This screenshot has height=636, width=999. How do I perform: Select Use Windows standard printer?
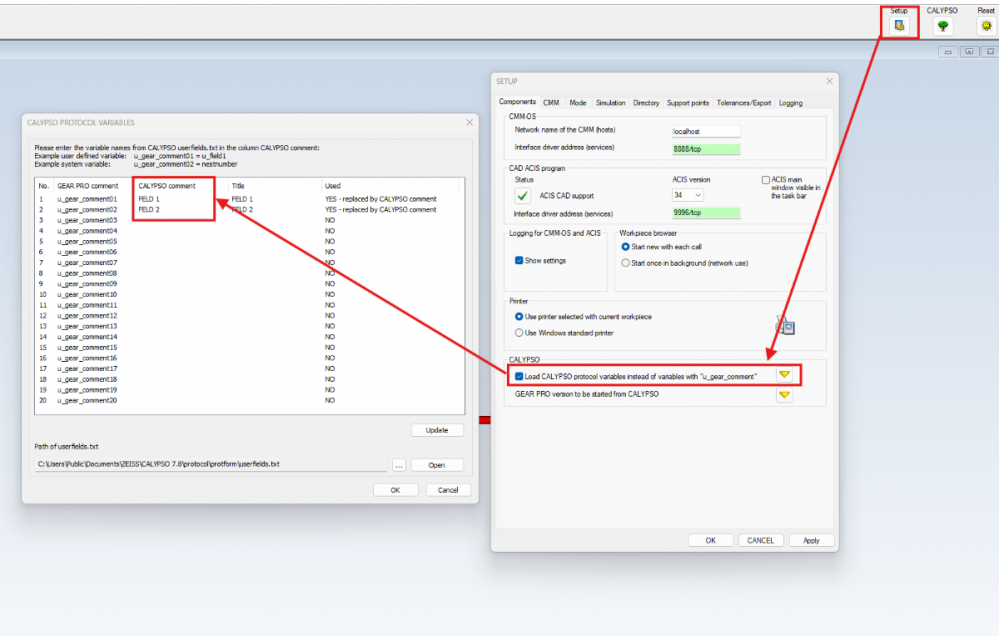click(519, 333)
